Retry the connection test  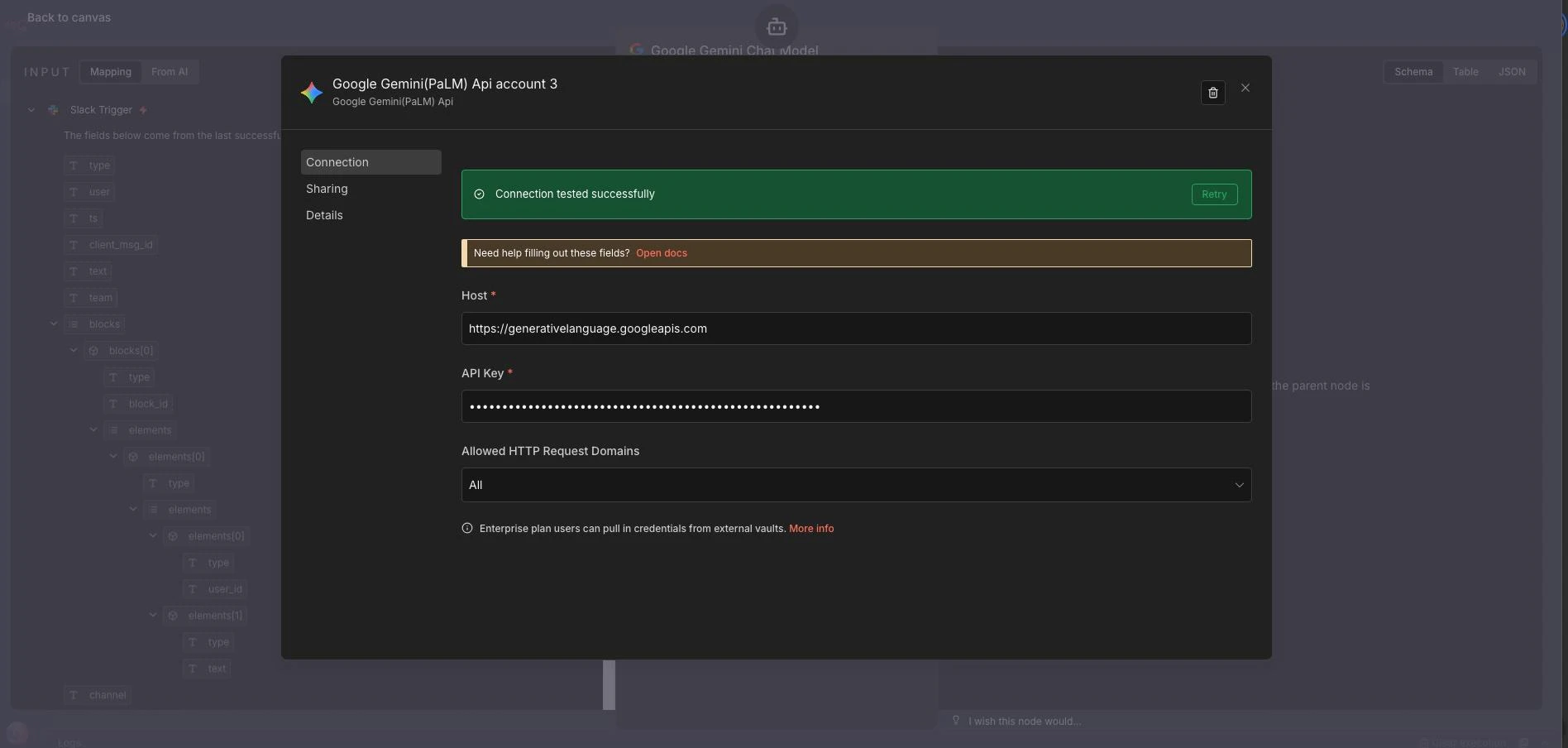(1214, 194)
